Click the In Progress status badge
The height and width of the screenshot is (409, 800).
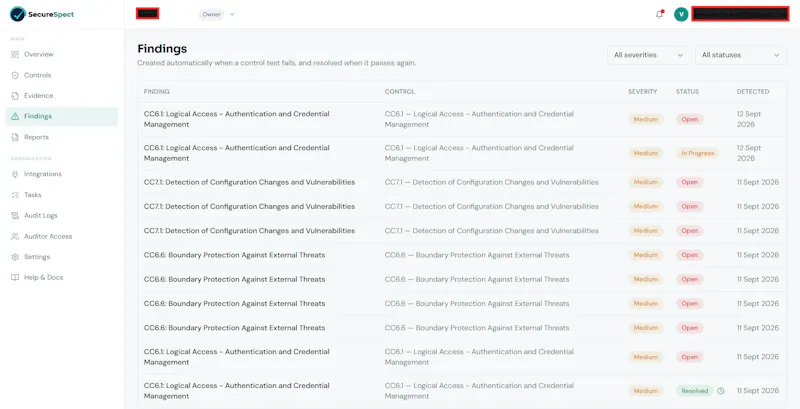[x=697, y=153]
